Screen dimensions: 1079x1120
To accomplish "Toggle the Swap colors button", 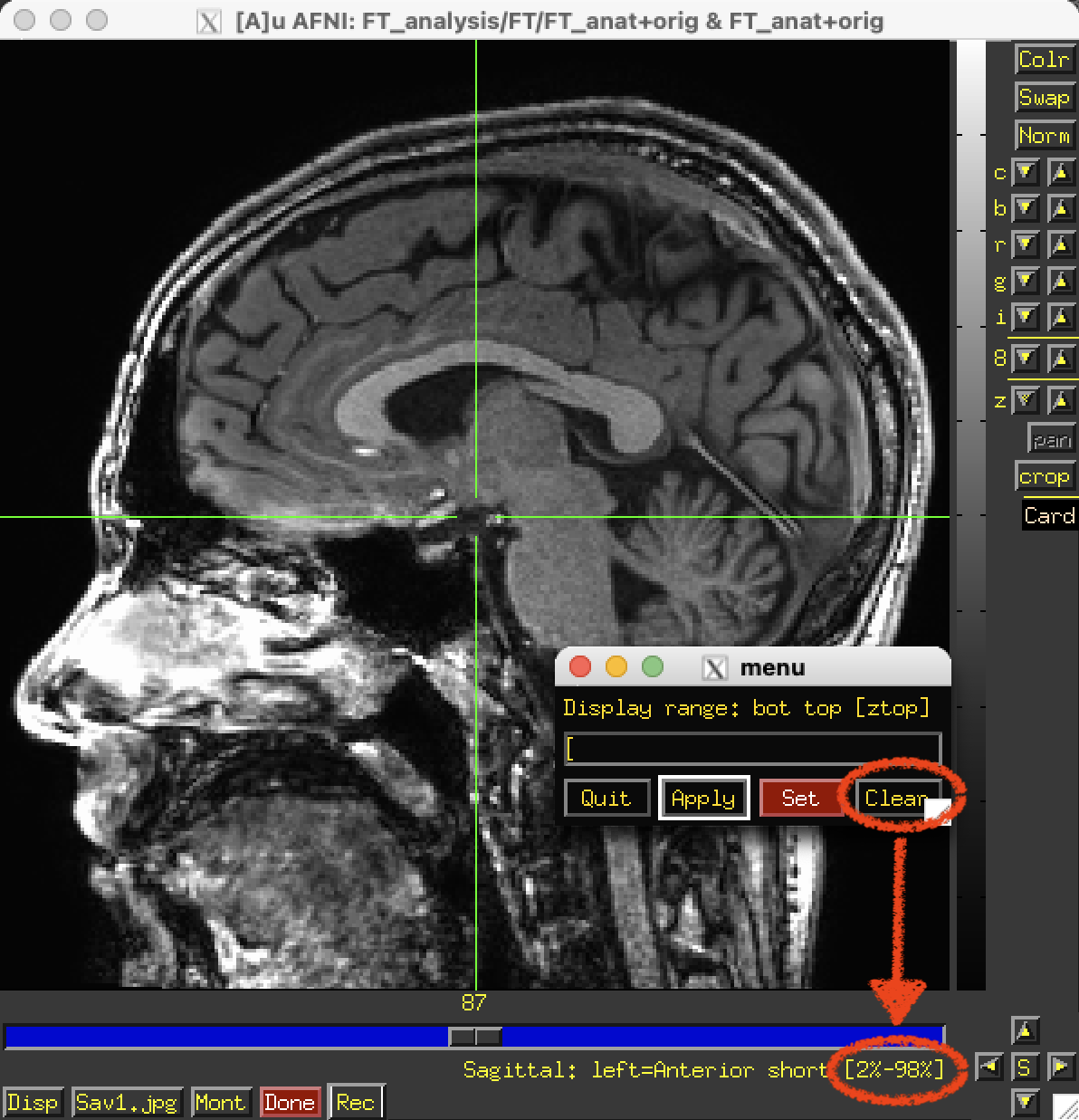I will 1044,98.
